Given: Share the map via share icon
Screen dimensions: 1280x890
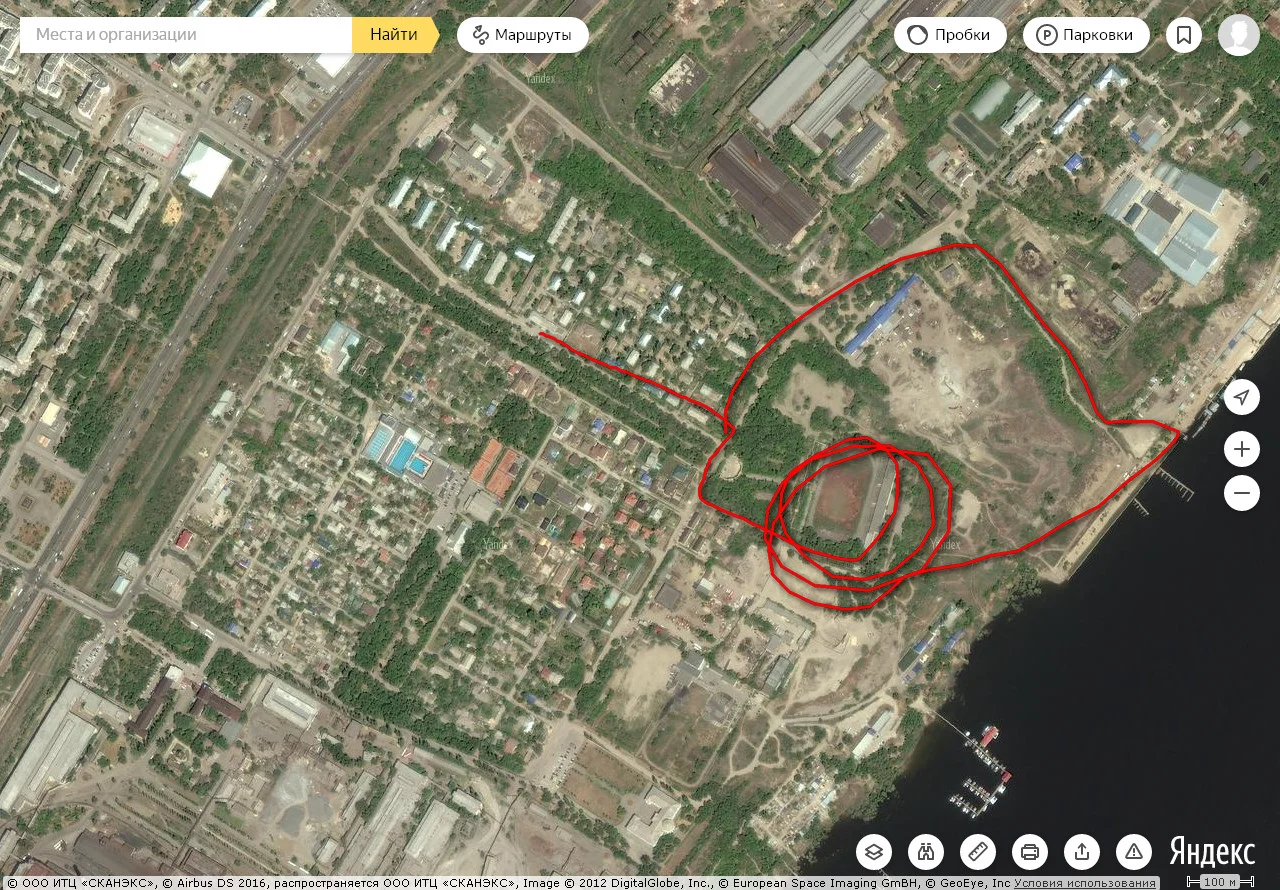Looking at the screenshot, I should click(1082, 852).
